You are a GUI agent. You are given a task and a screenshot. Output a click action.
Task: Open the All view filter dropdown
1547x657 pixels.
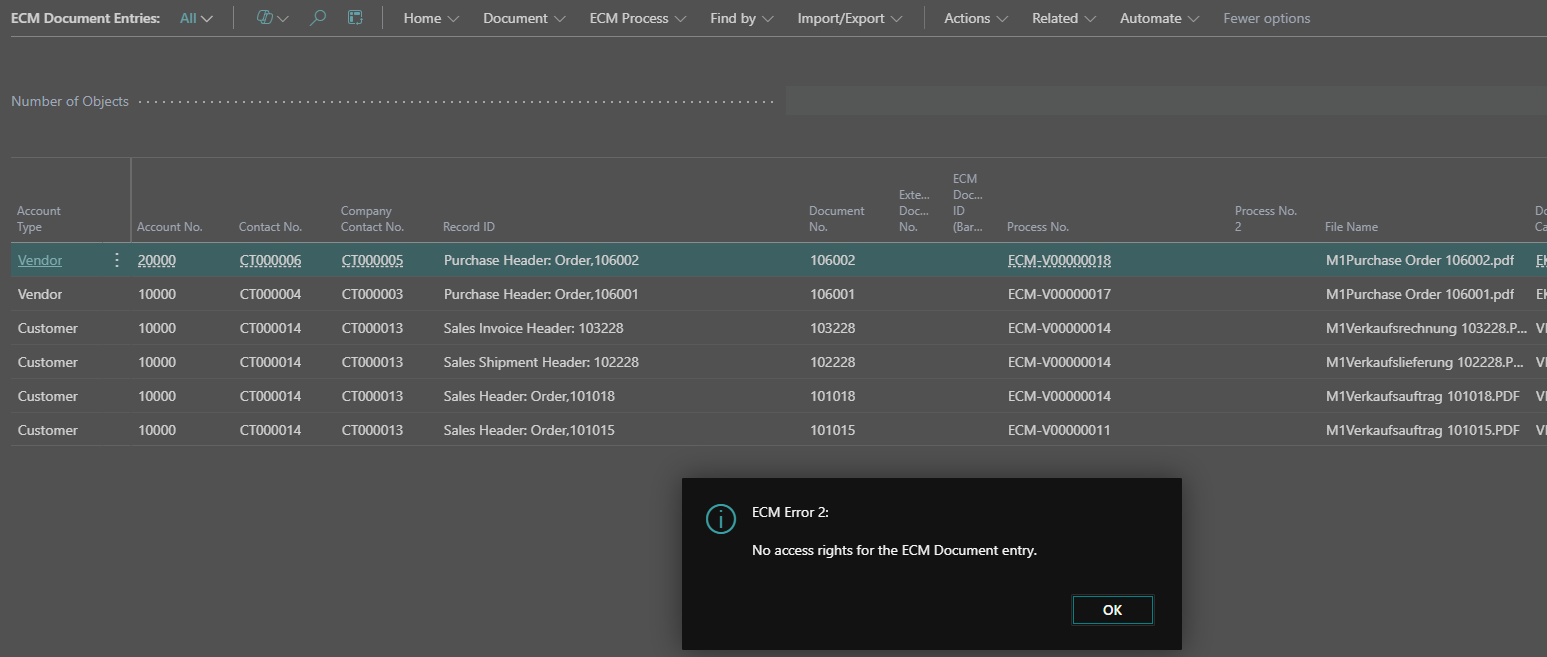pos(196,18)
